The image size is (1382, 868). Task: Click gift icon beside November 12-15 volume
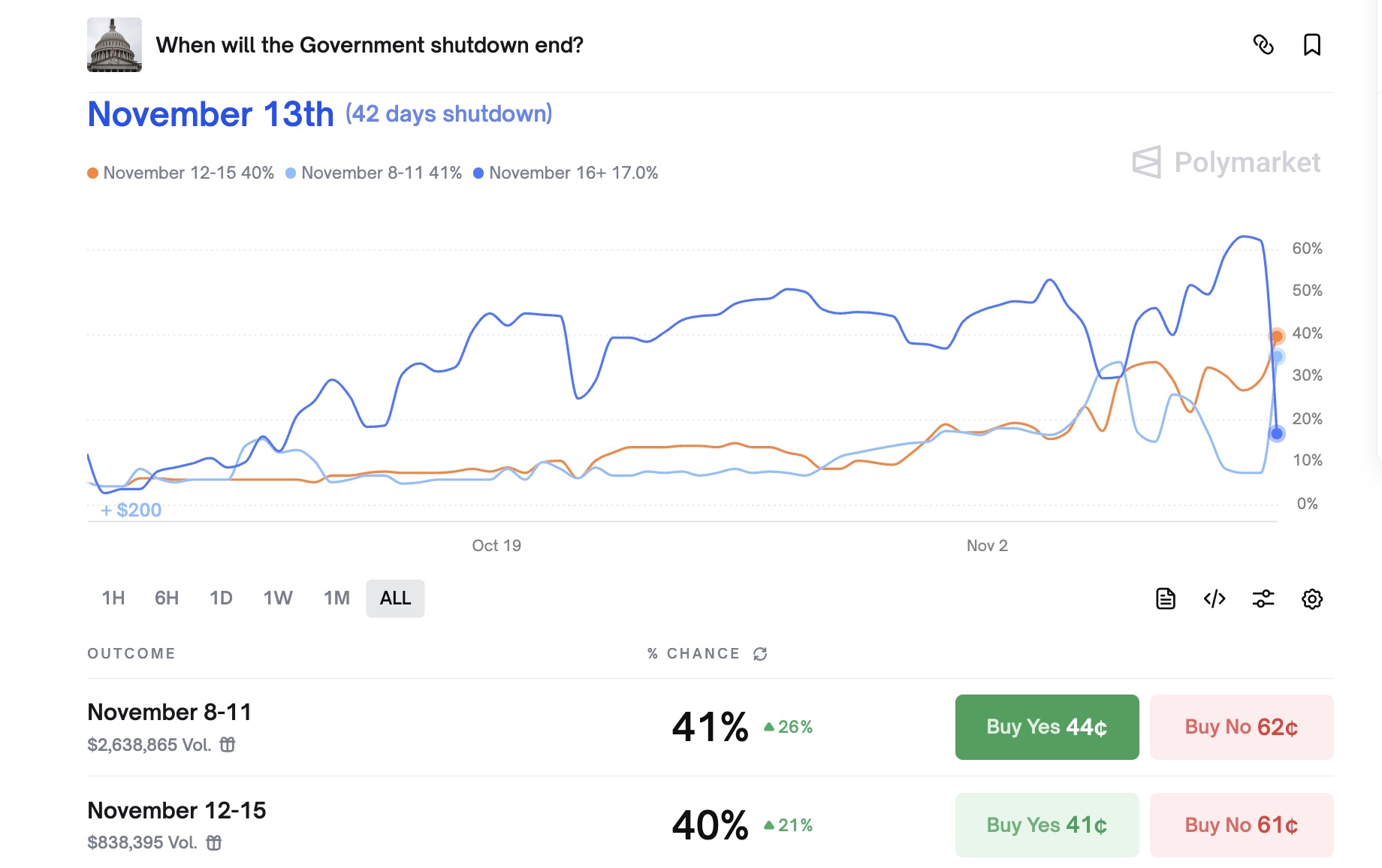(x=214, y=843)
